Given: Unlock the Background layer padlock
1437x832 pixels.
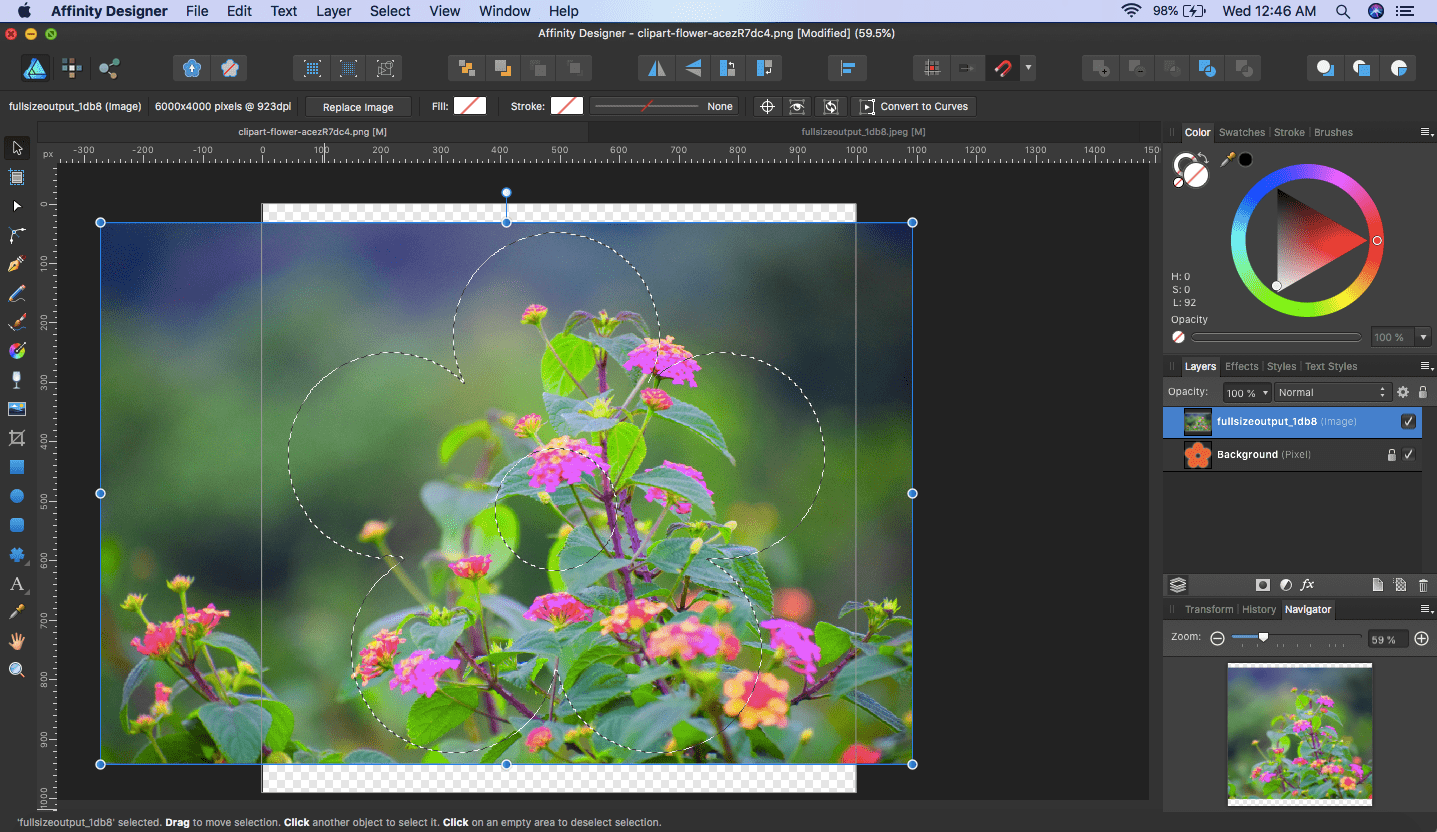Looking at the screenshot, I should pos(1390,455).
